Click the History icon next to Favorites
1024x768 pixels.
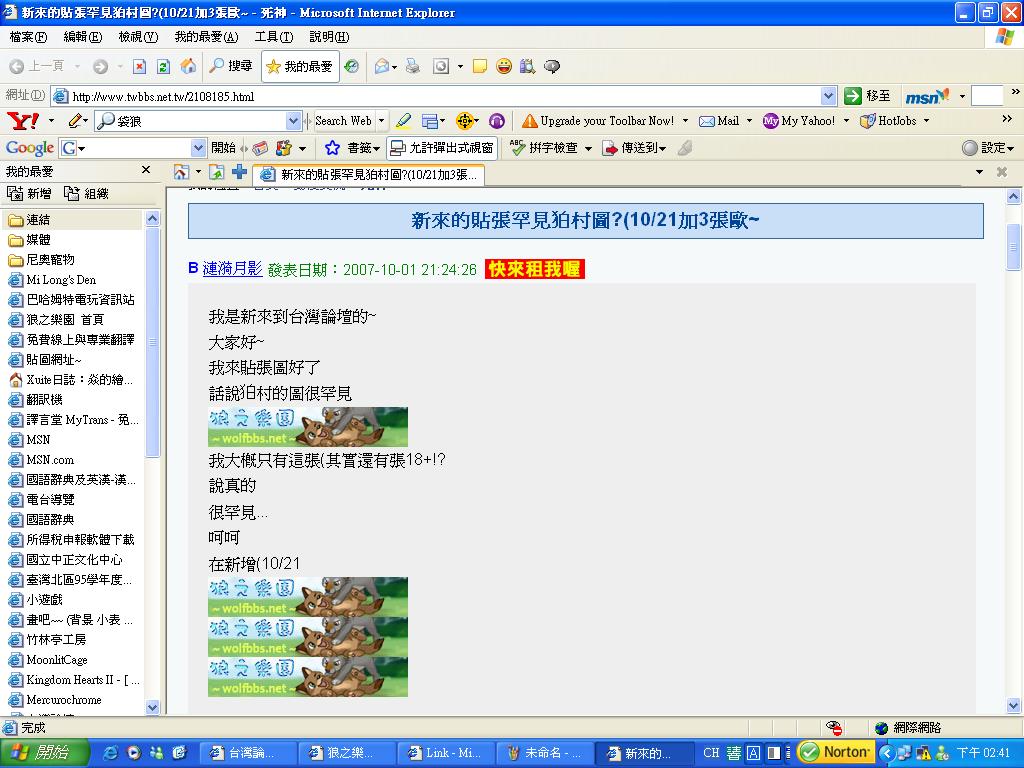point(351,67)
